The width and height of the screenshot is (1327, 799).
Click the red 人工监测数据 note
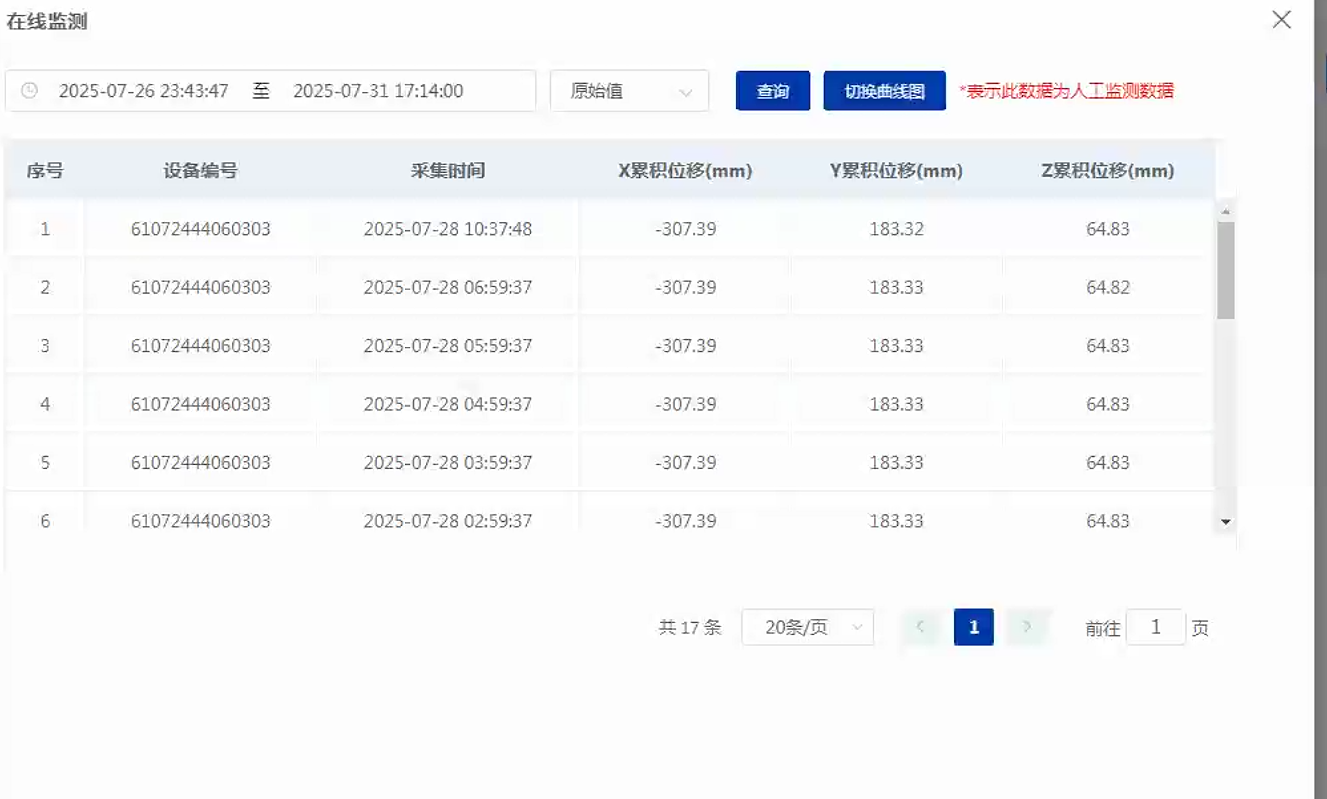(x=1066, y=91)
